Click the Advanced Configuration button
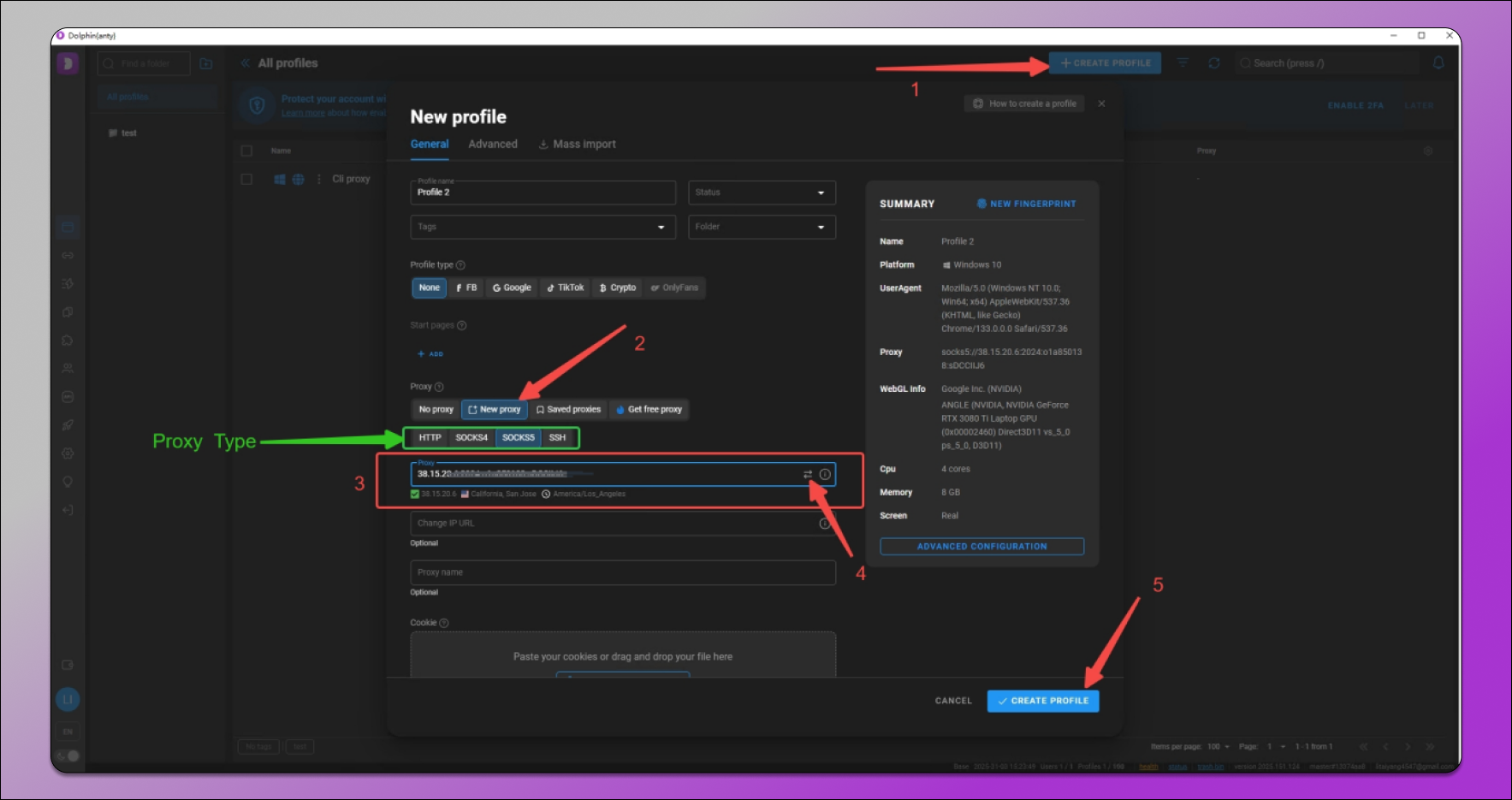Viewport: 1512px width, 800px height. pos(982,547)
